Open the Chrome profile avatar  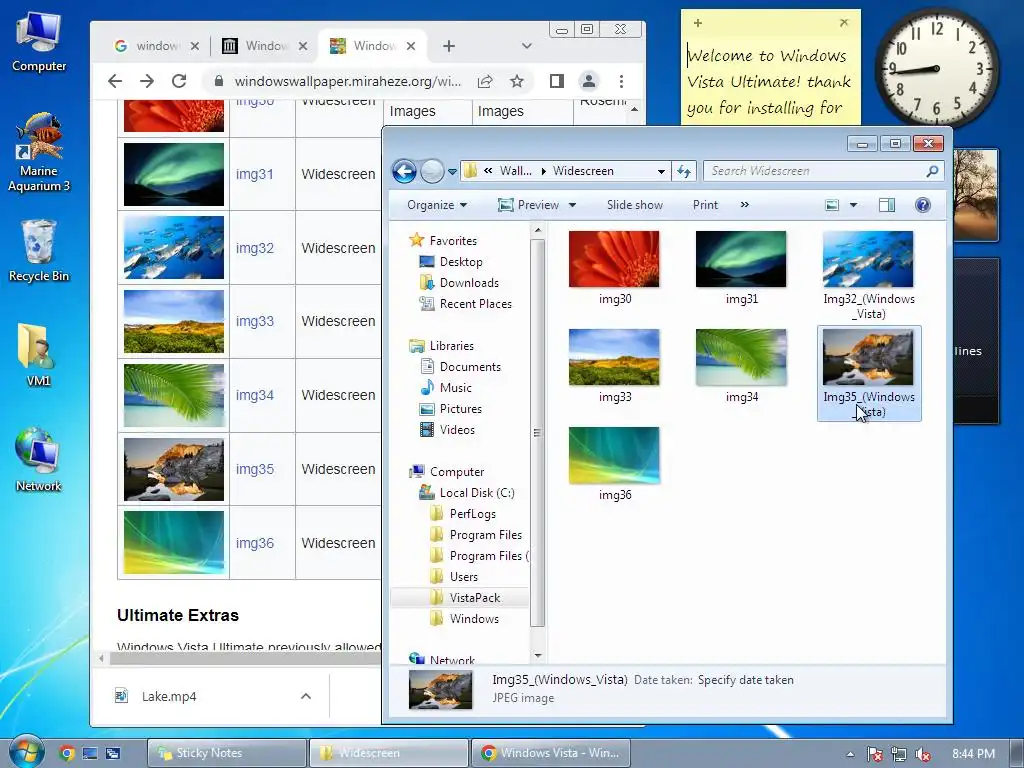pos(588,81)
